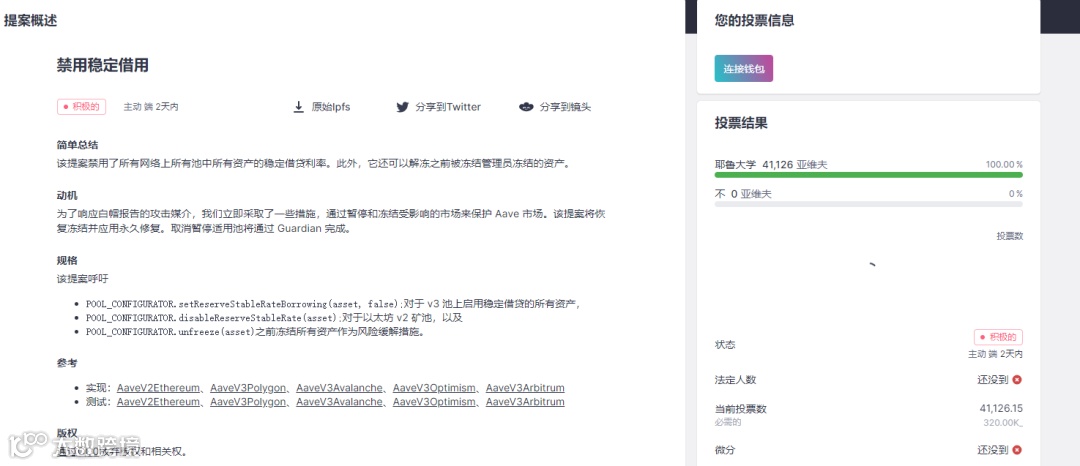This screenshot has width=1080, height=466.
Task: Click the green 耶鲁大学 vote progress bar
Action: [869, 175]
